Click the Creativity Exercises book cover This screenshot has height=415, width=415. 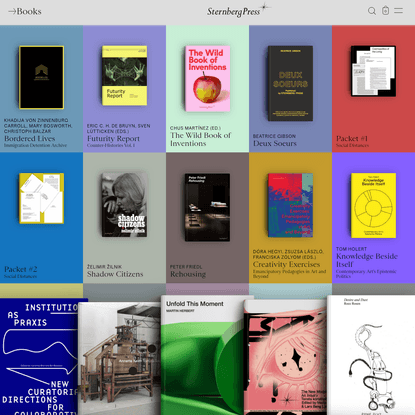290,205
